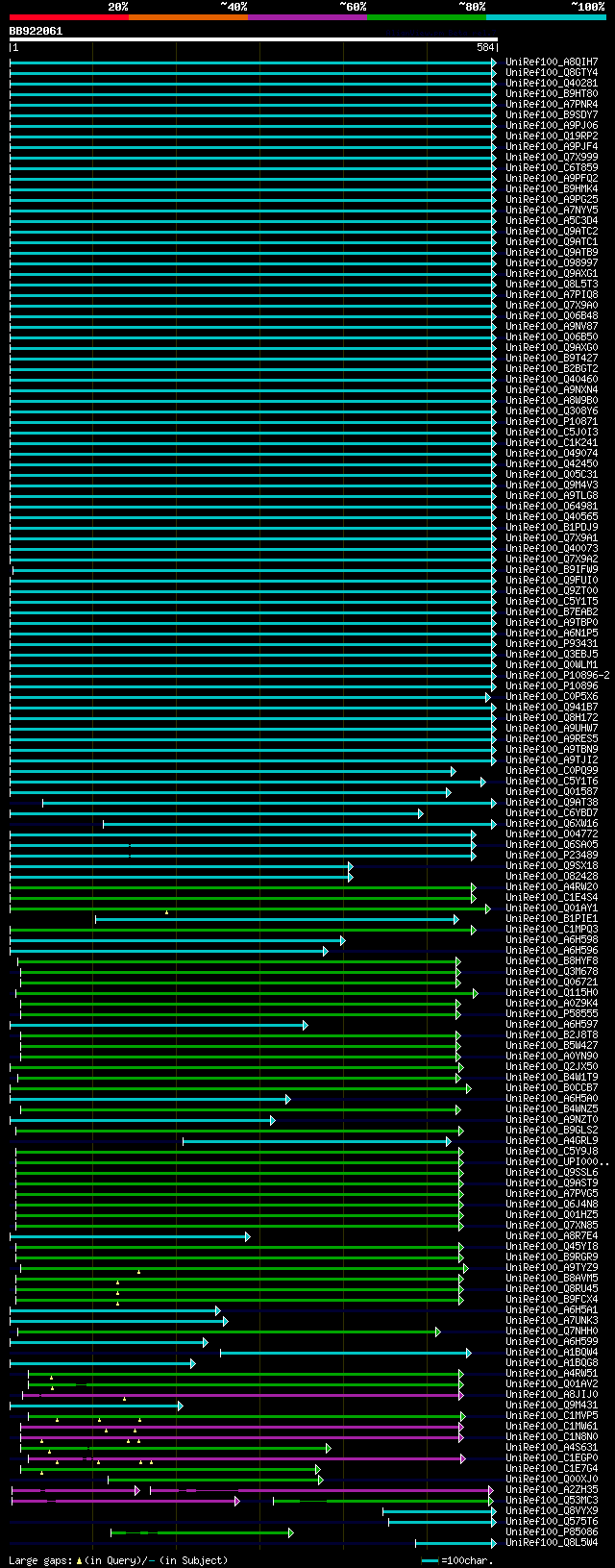Open hit UniRef100_B9IFW9

point(552,569)
